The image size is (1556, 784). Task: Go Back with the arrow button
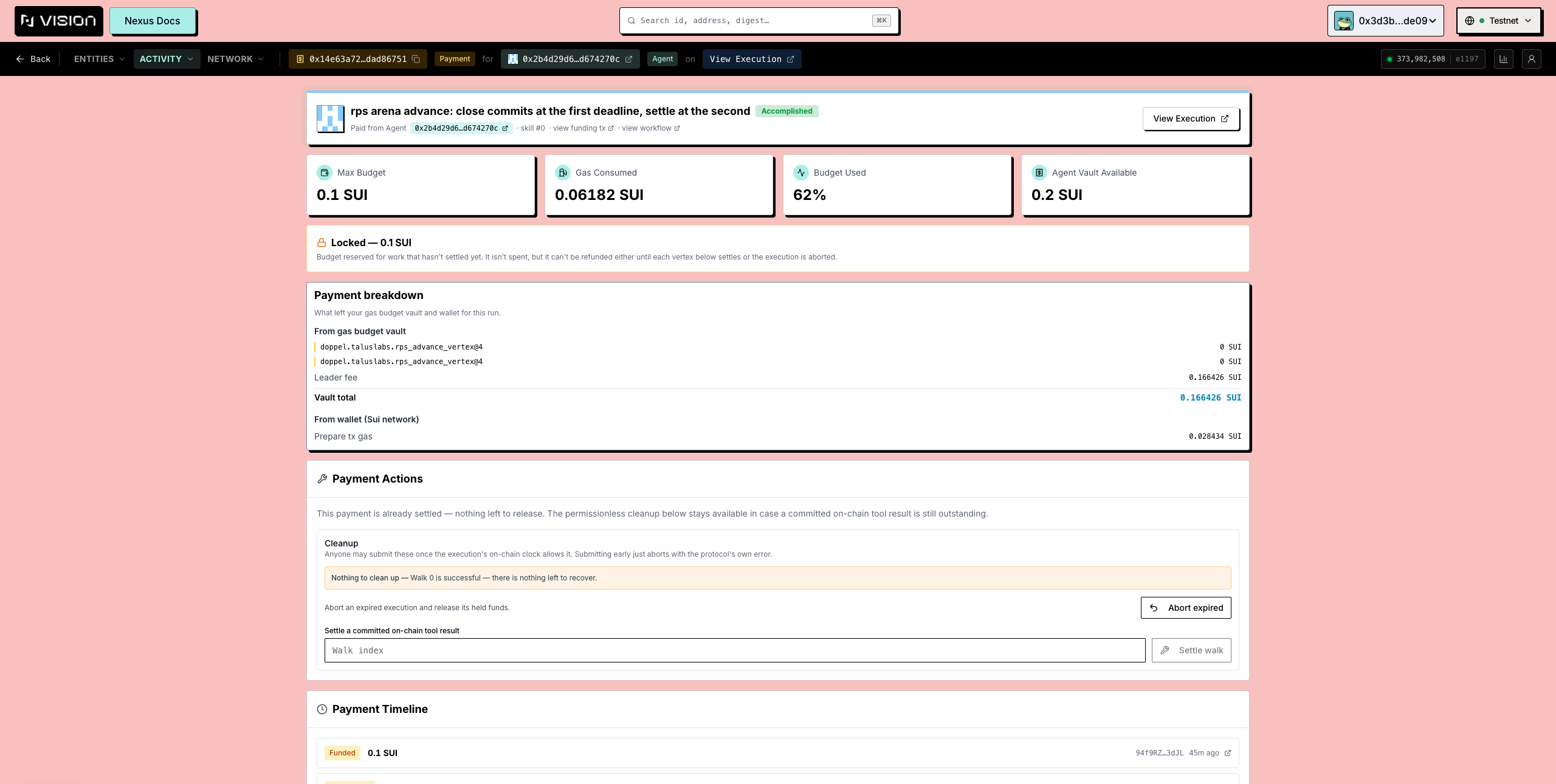click(x=33, y=59)
